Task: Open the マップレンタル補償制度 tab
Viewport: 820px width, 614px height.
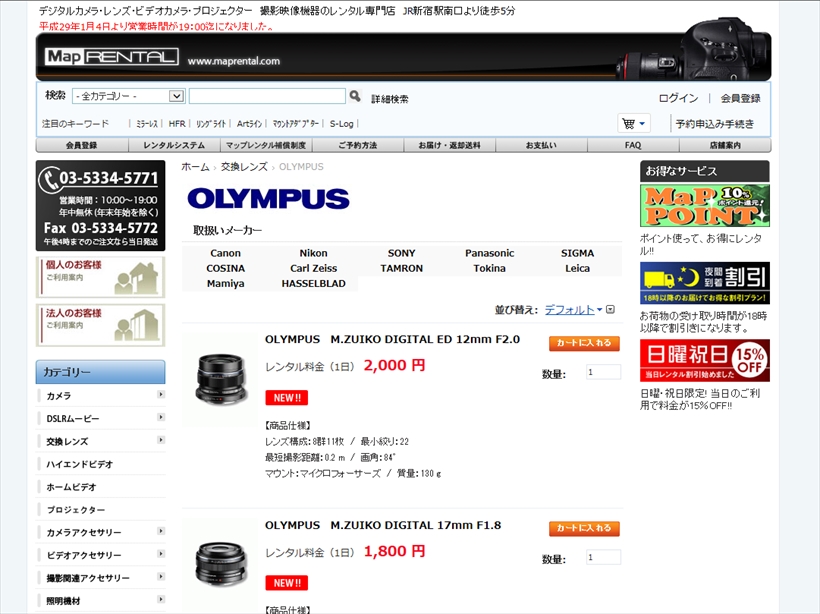Action: [266, 145]
